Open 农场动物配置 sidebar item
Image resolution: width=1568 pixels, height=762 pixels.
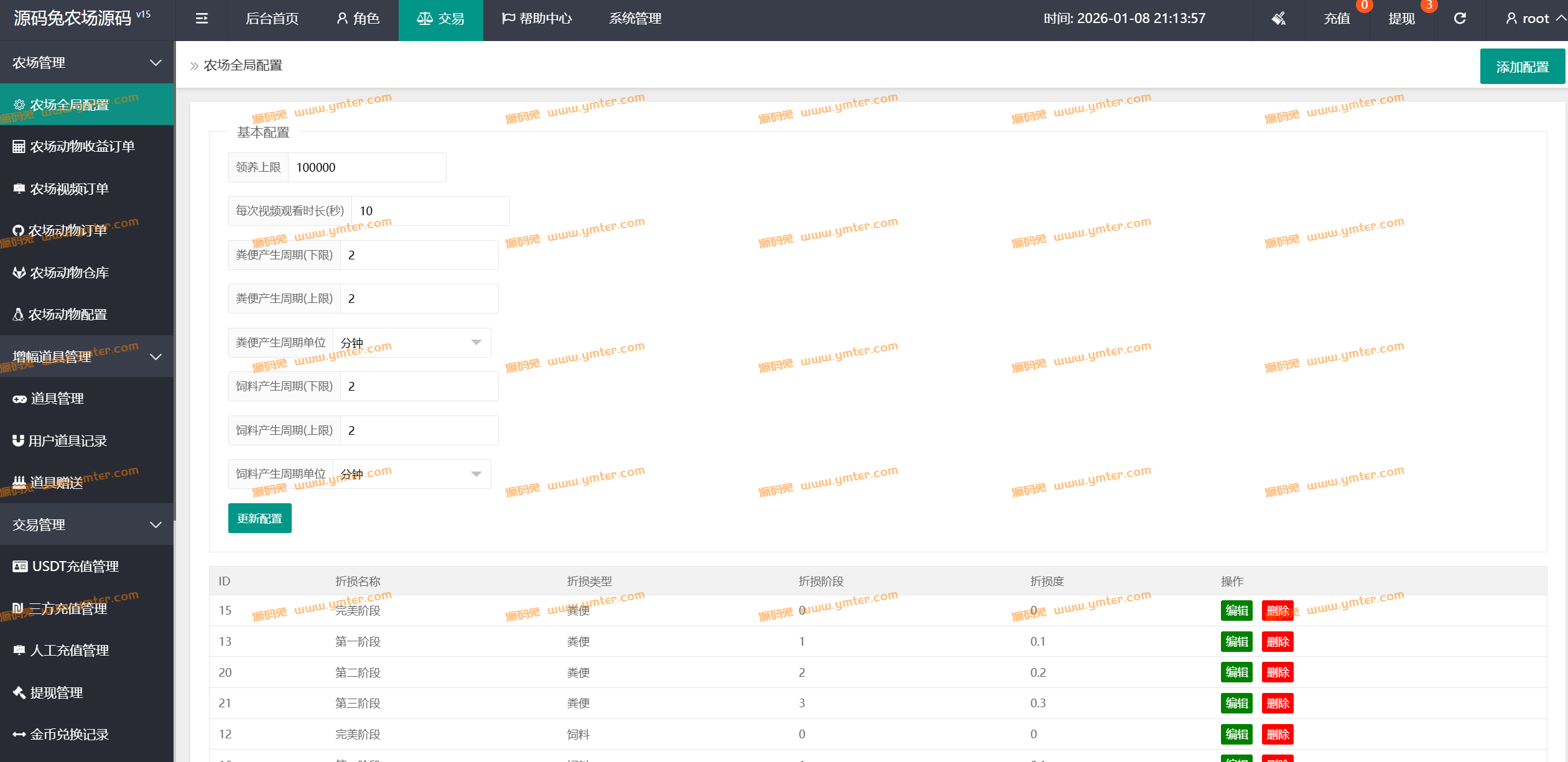coord(68,315)
